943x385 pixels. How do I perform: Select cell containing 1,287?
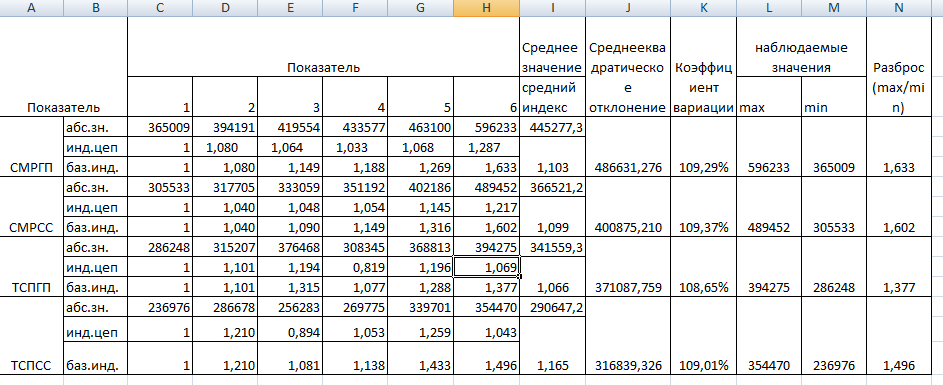click(486, 147)
